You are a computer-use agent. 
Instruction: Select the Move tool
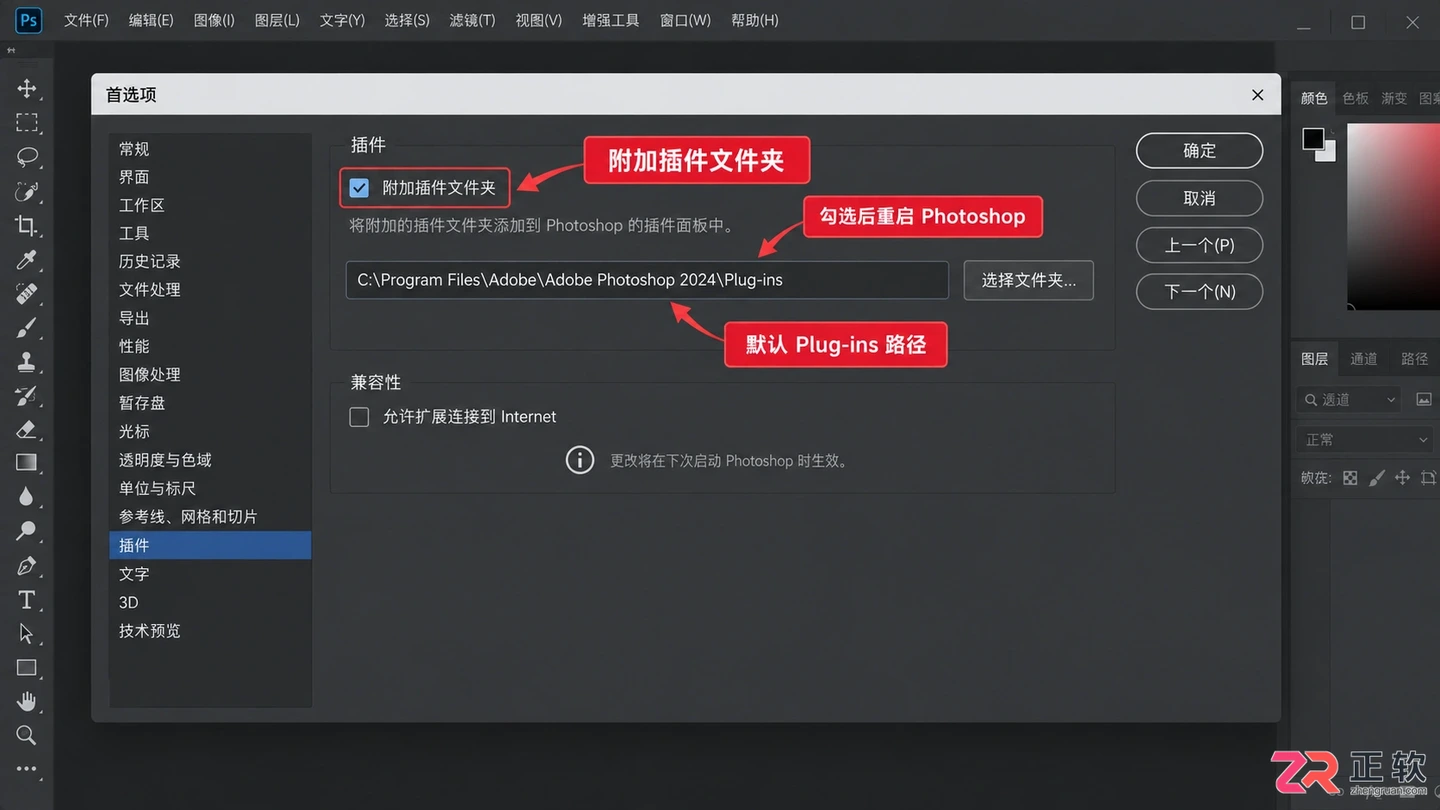(x=27, y=88)
